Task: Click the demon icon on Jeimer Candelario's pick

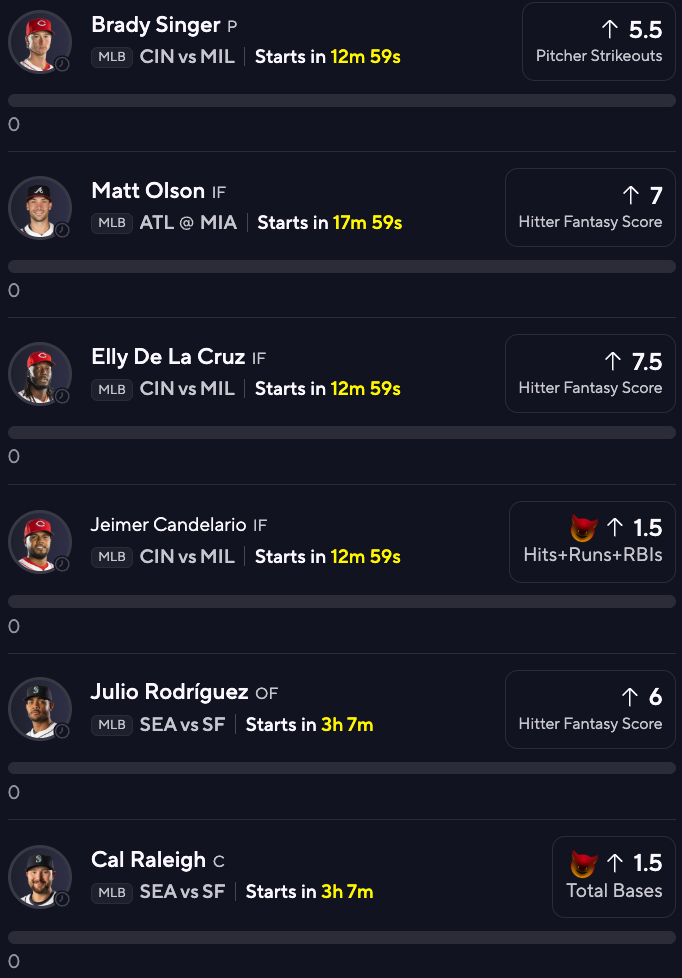Action: click(583, 528)
